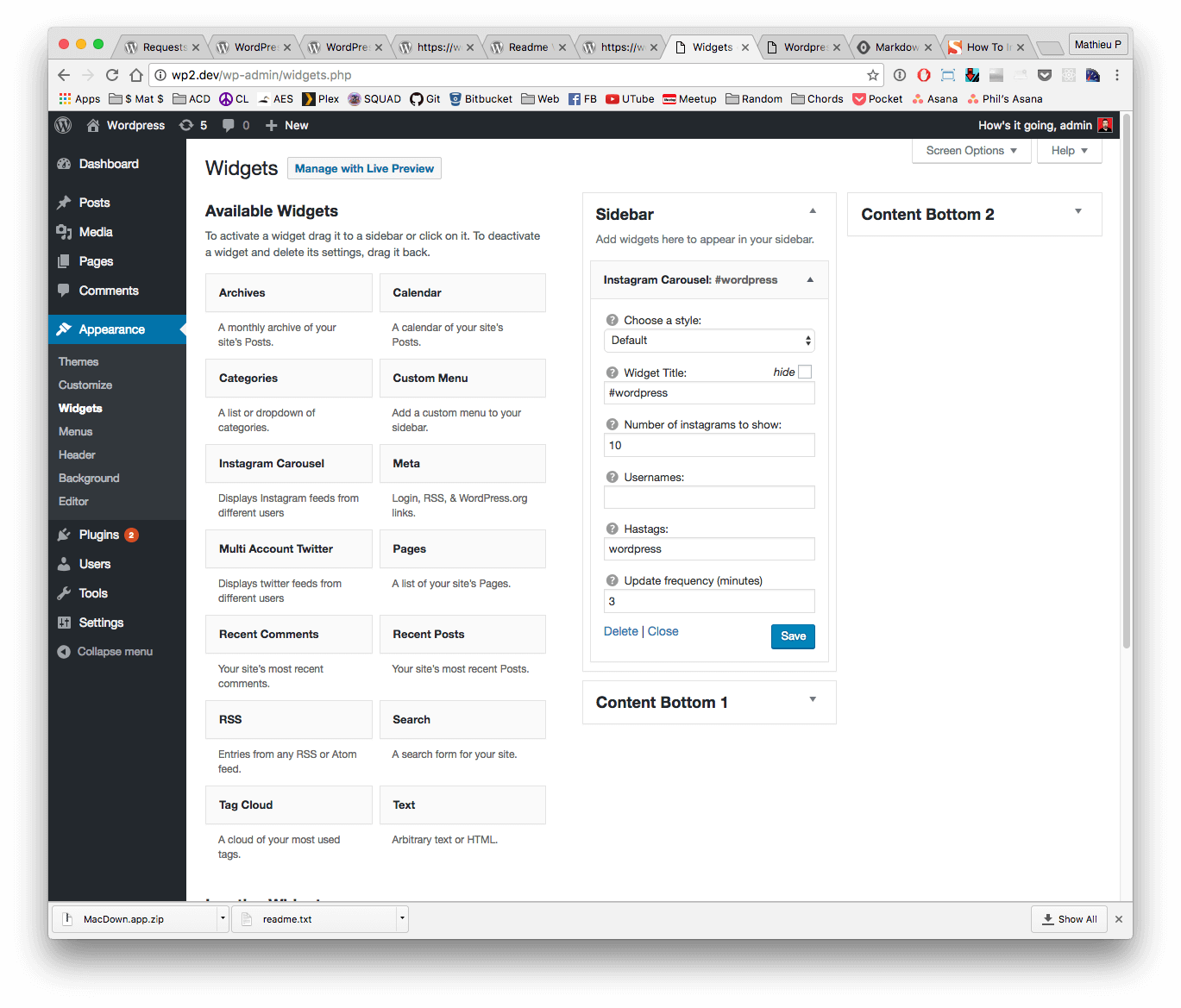Open the Themes submenu item
The height and width of the screenshot is (1008, 1181).
pyautogui.click(x=79, y=361)
